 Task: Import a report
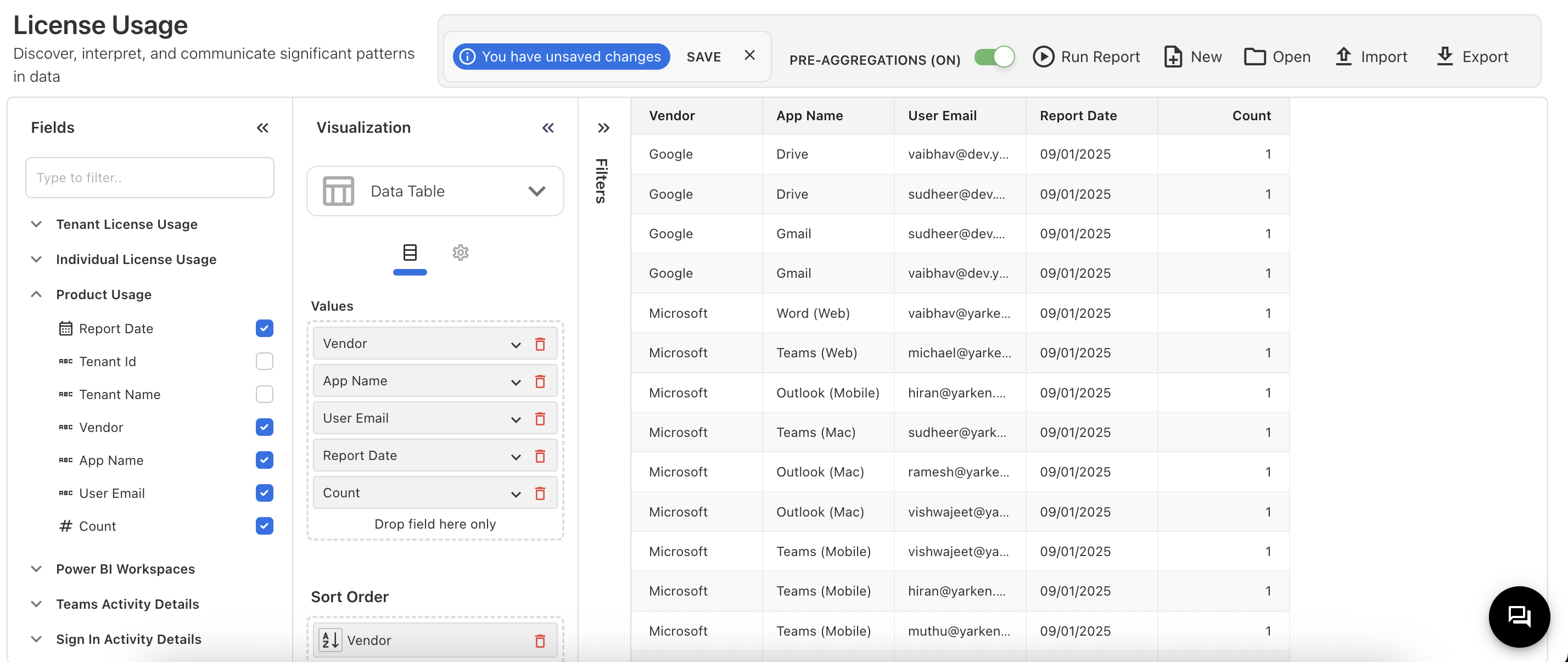point(1371,56)
